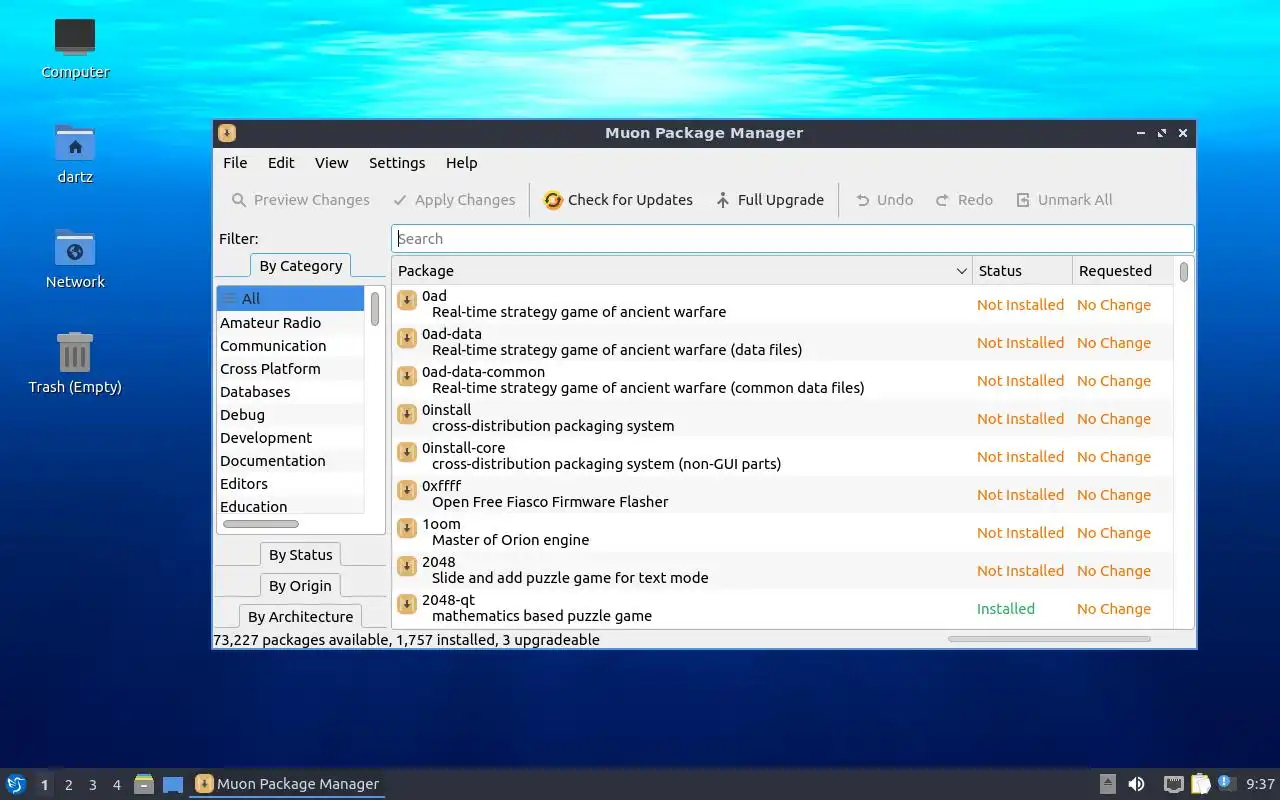Click the Installed status of 2048-qt
1280x800 pixels.
1005,609
